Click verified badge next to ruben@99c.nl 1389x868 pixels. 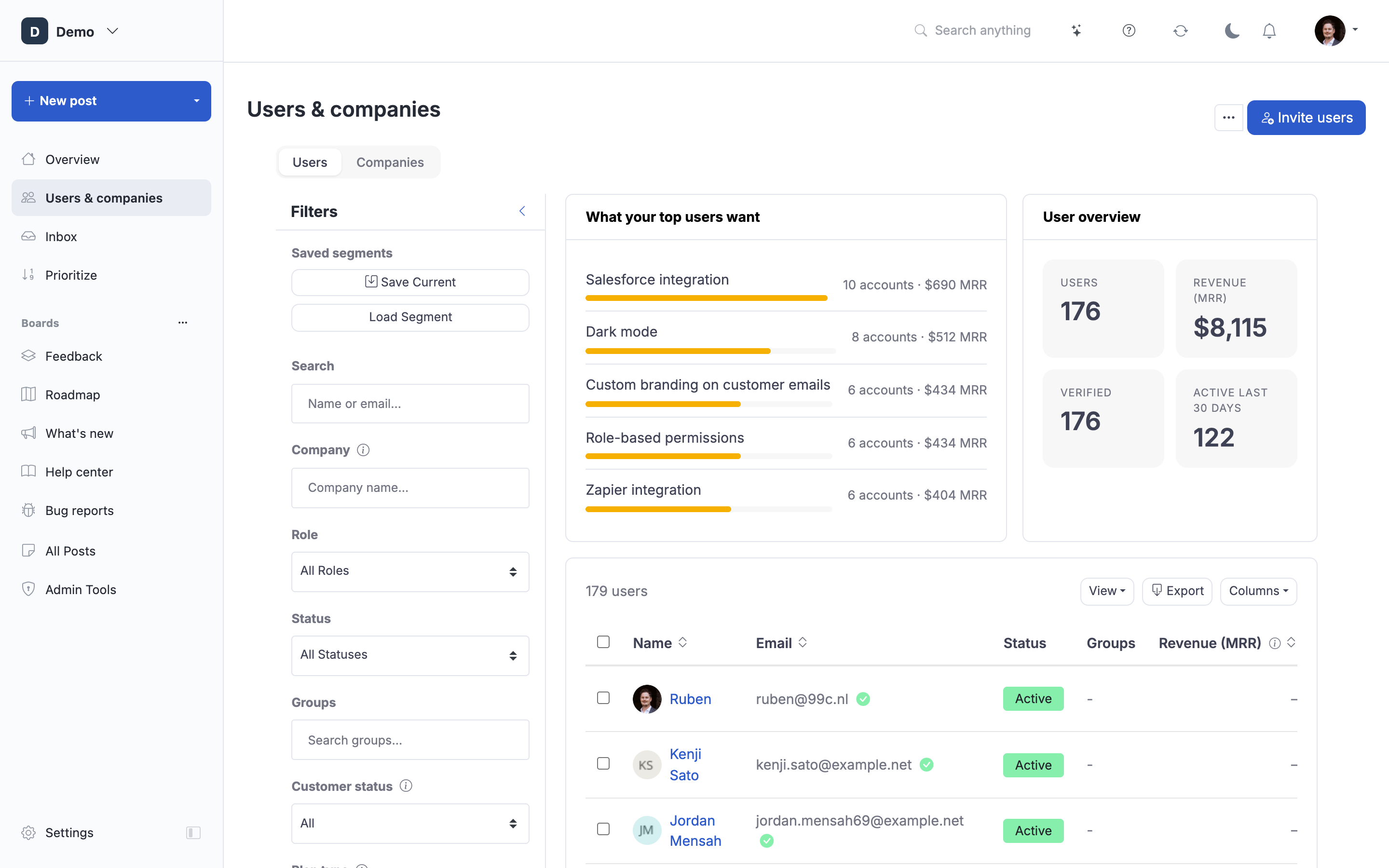[863, 699]
